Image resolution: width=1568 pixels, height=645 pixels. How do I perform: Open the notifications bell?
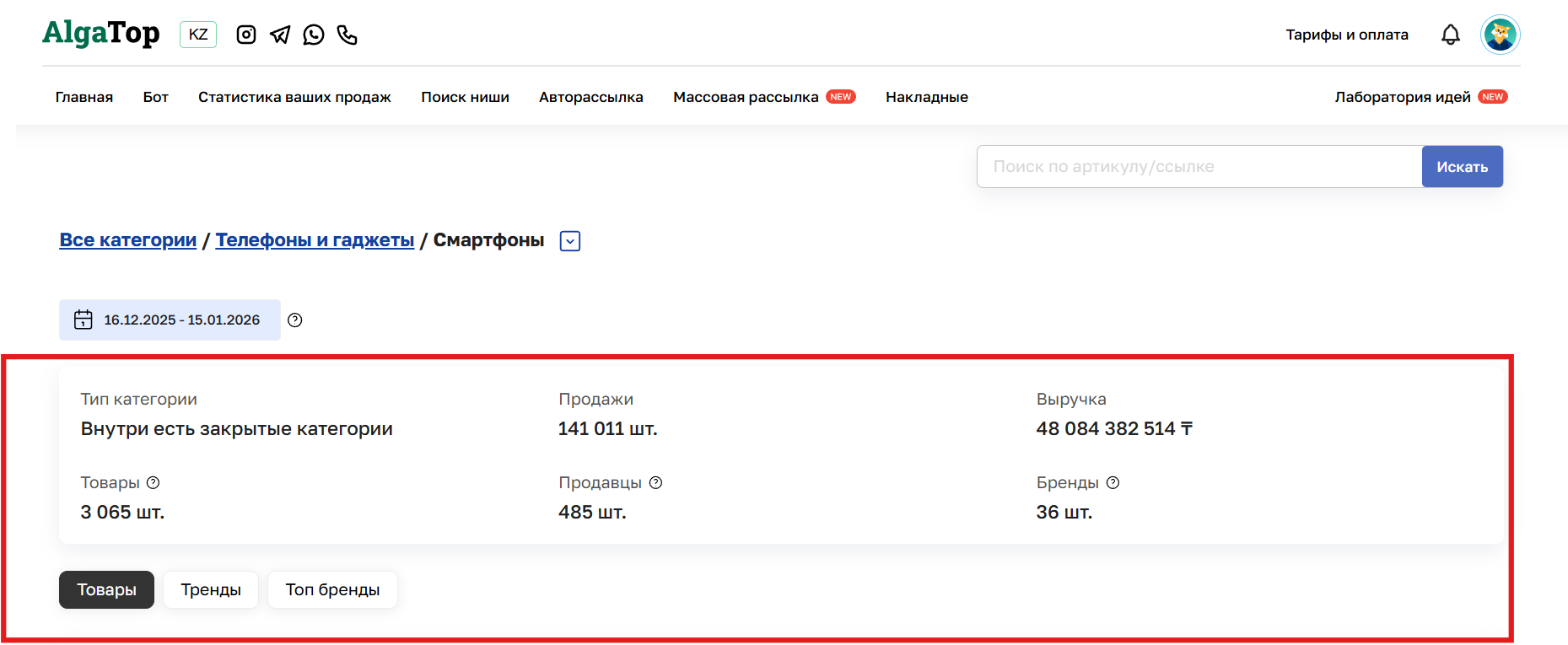(x=1450, y=35)
